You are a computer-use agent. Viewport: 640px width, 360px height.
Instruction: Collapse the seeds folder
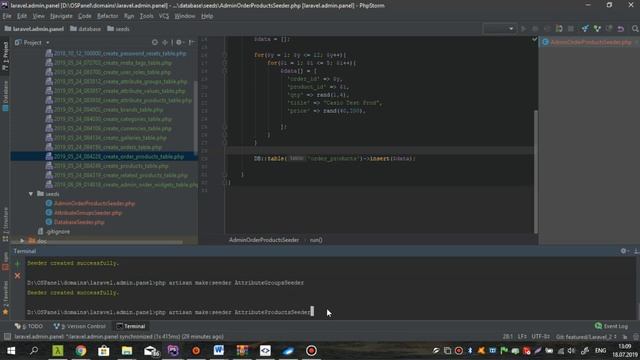pyautogui.click(x=31, y=194)
